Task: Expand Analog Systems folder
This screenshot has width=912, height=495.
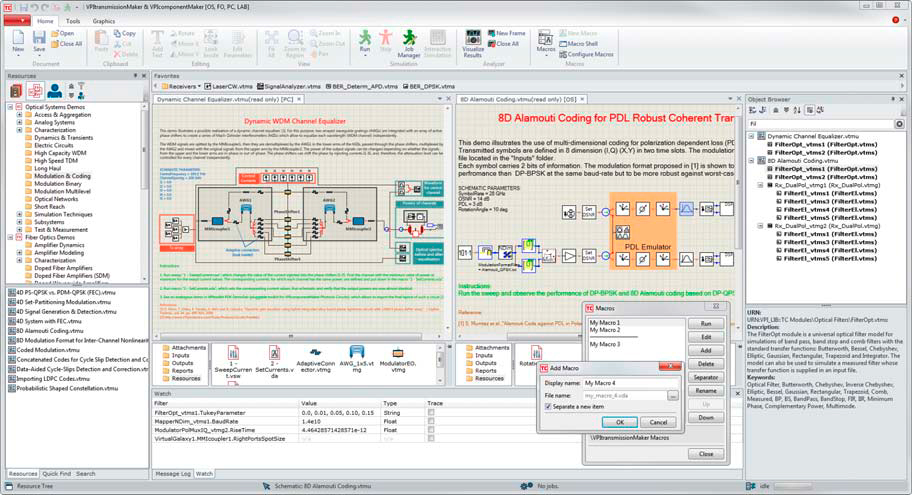Action: pyautogui.click(x=19, y=122)
